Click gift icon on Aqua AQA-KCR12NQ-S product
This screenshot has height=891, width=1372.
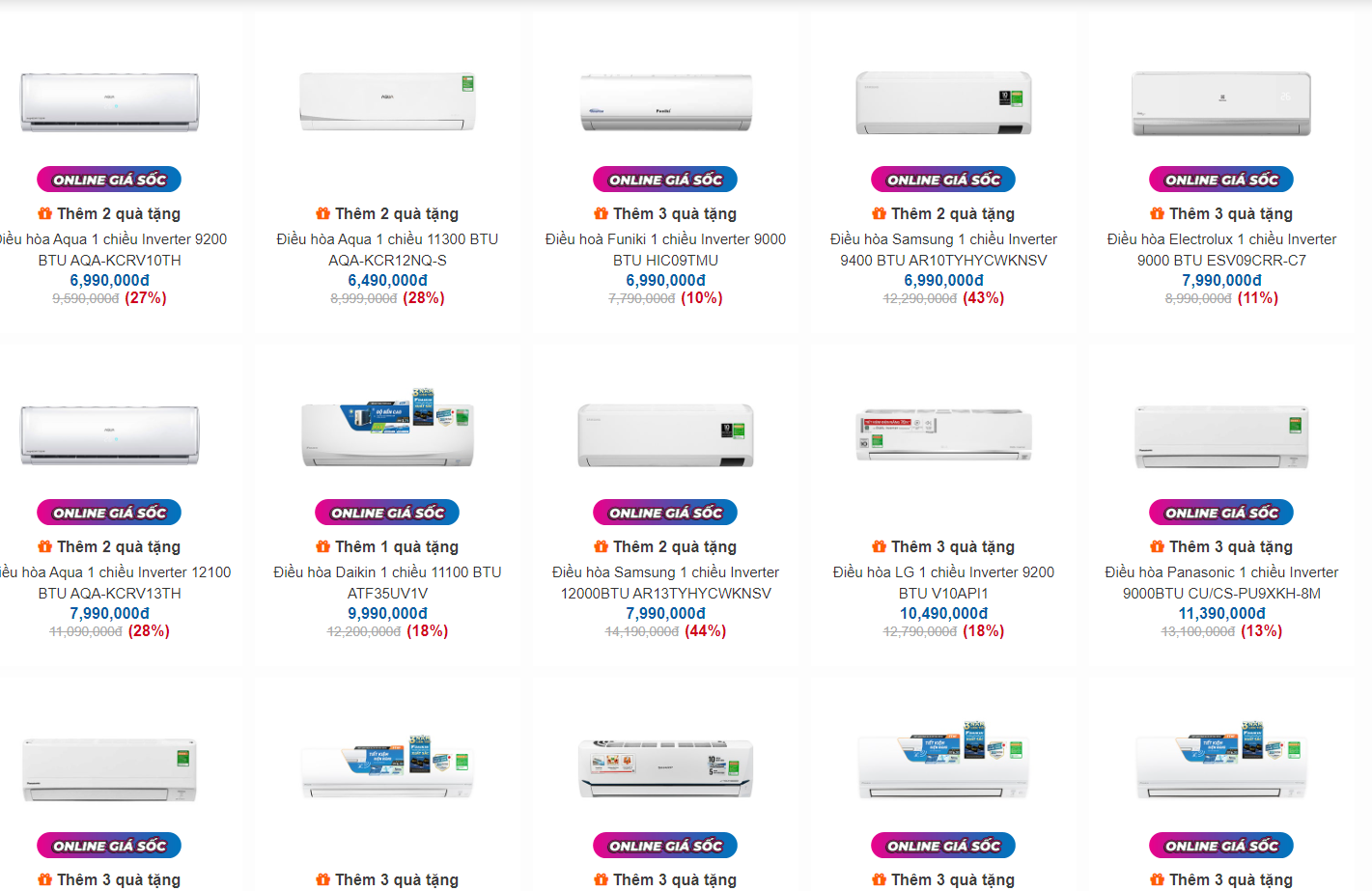322,213
